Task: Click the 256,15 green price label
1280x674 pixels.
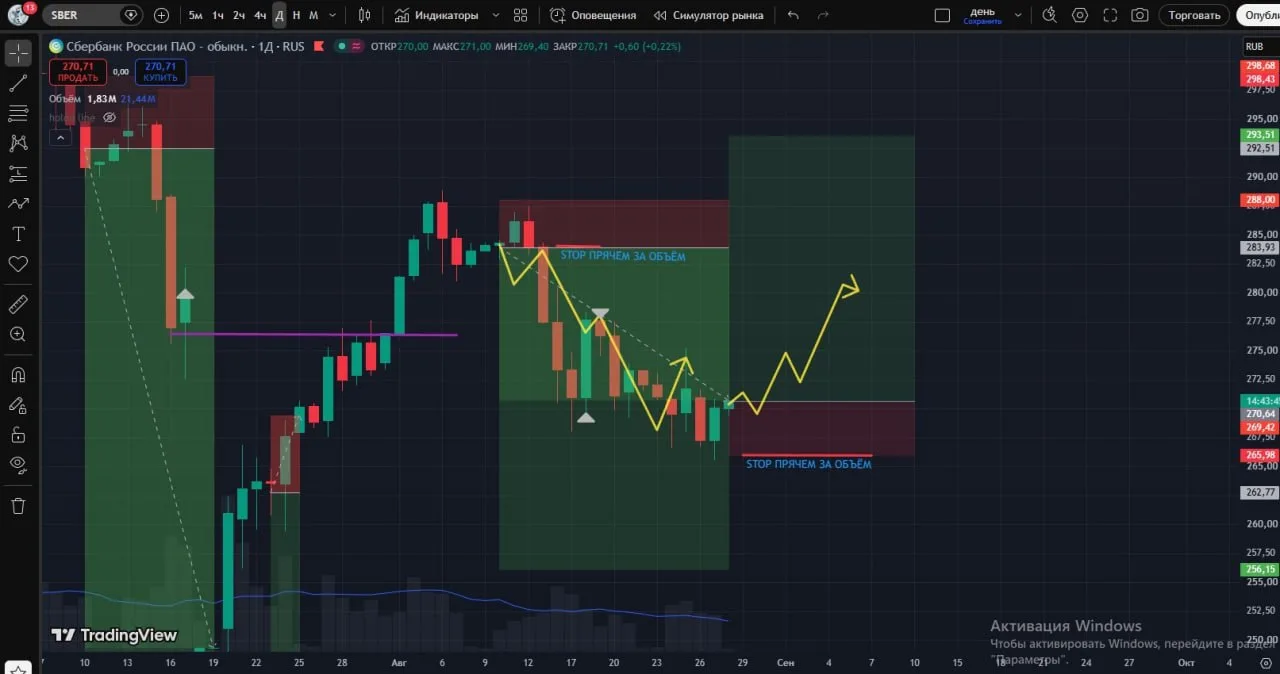Action: pos(1260,569)
